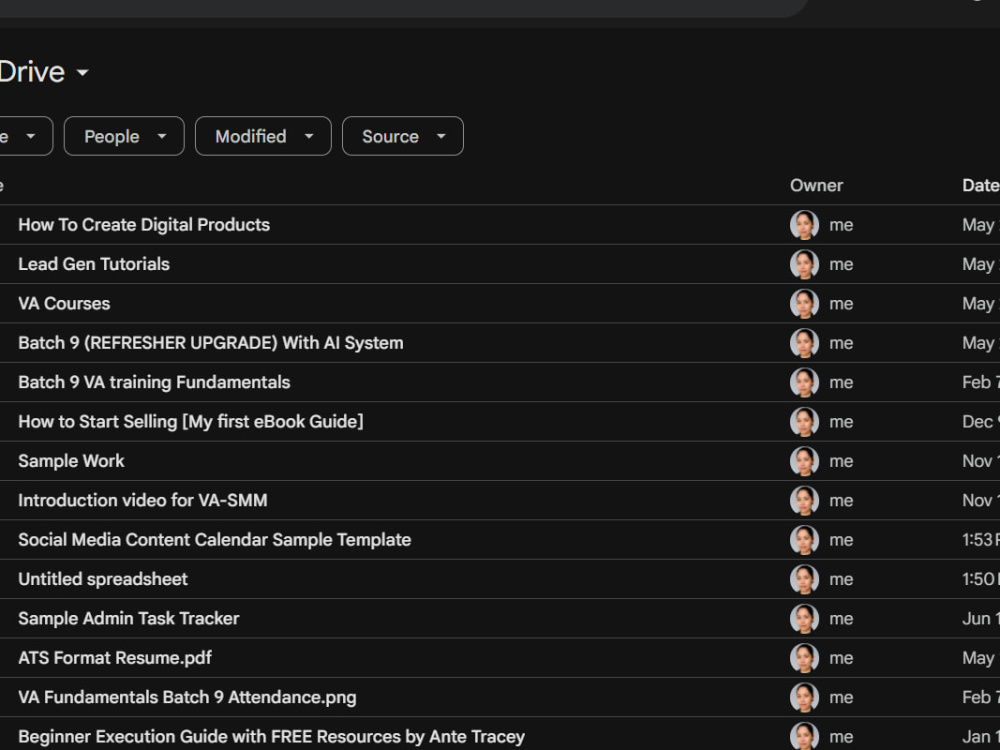Click owner avatar for Batch 9 VA training Fundamentals

[x=804, y=382]
